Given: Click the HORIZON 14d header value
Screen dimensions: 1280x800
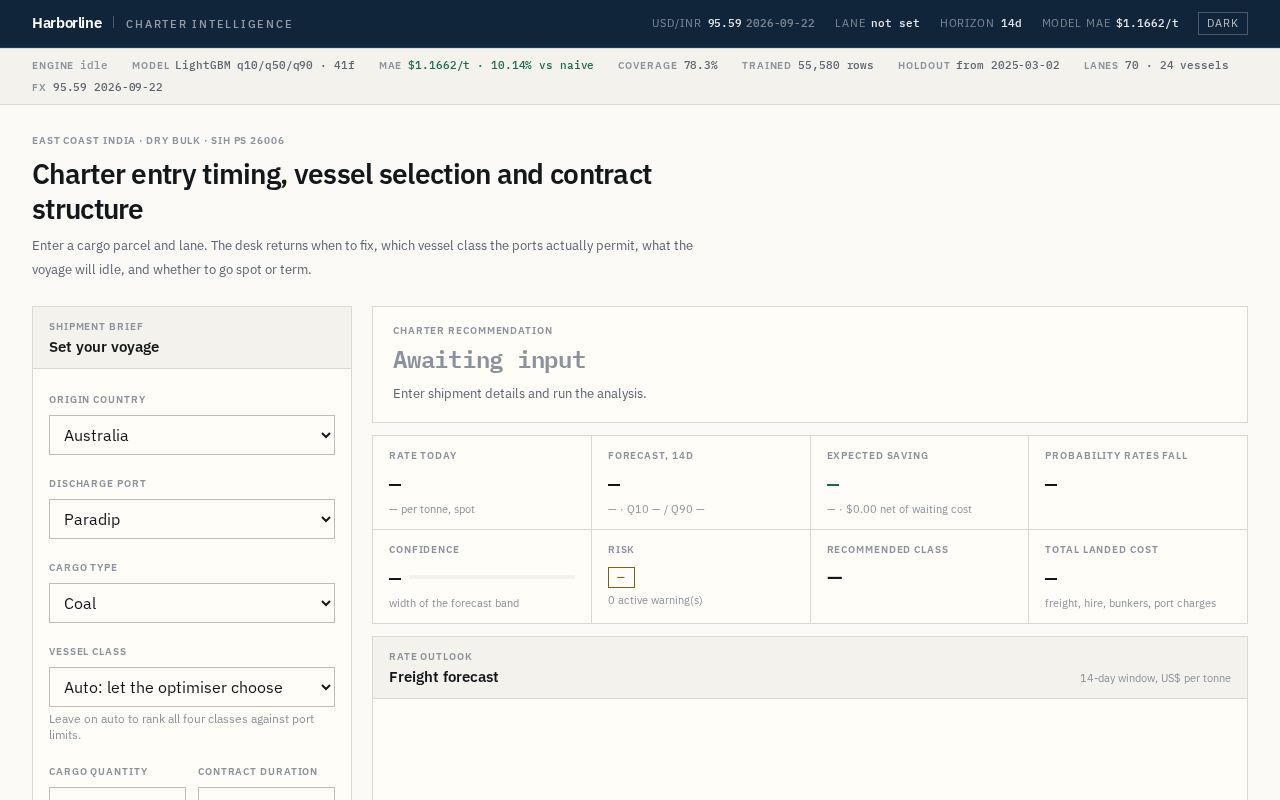Looking at the screenshot, I should [981, 23].
